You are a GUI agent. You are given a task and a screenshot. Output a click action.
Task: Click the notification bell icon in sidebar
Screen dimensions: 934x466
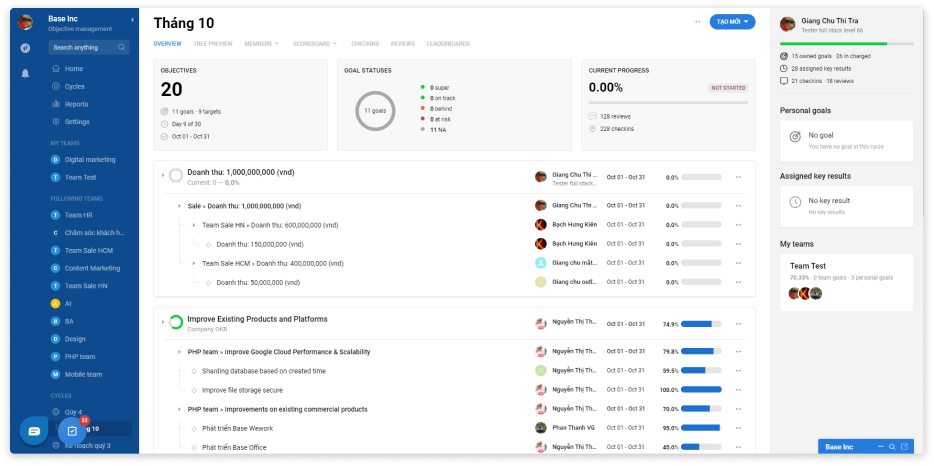click(25, 73)
